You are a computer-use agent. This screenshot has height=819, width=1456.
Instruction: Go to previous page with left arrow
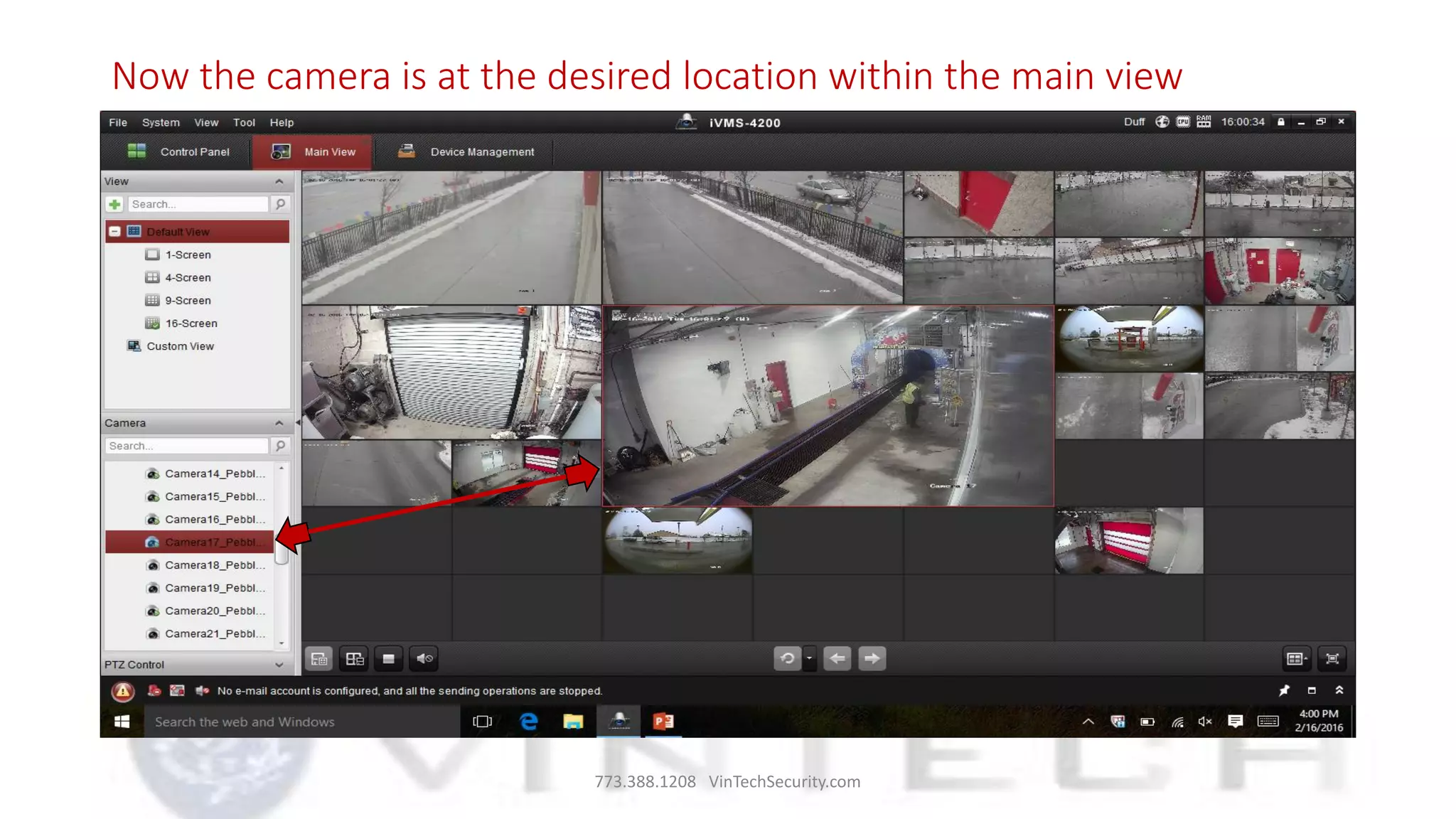[837, 659]
